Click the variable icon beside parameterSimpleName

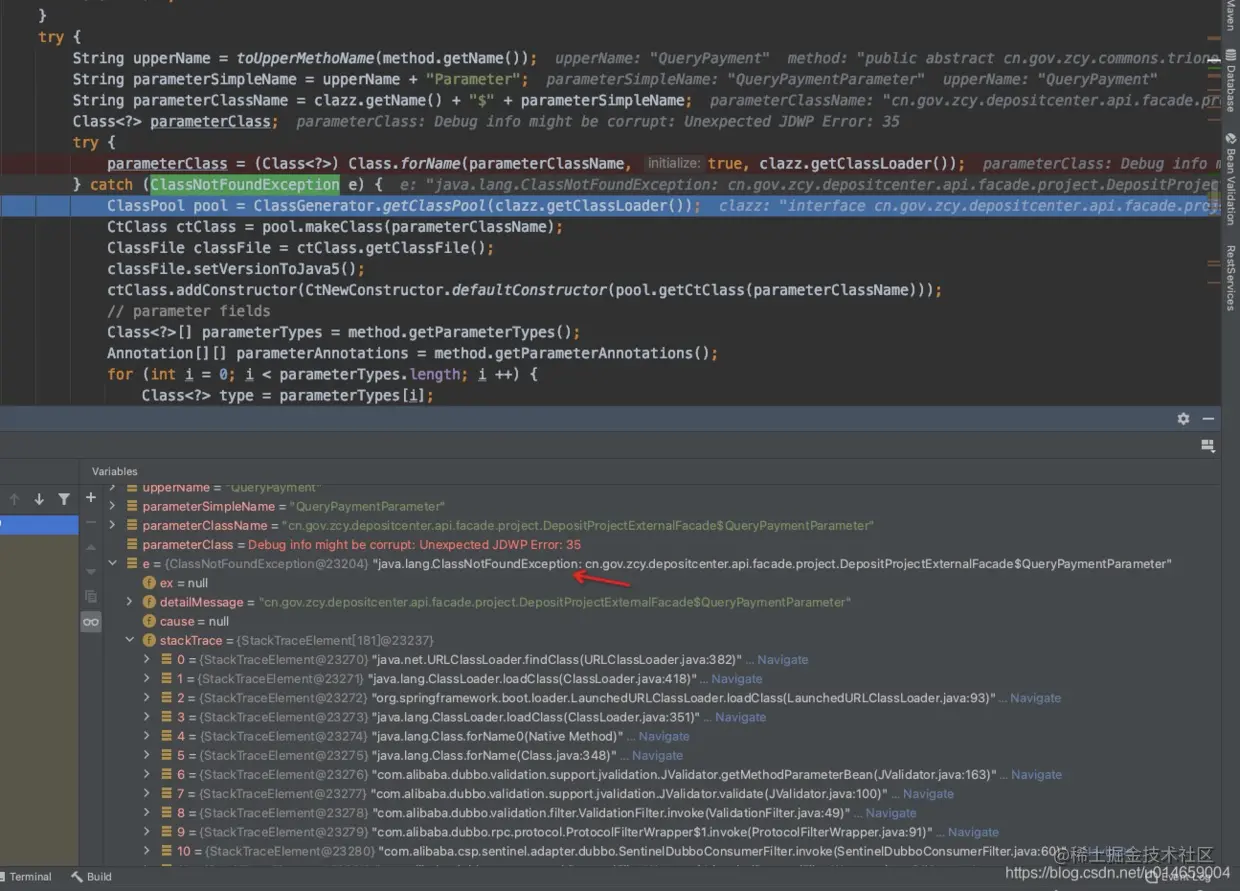[132, 507]
